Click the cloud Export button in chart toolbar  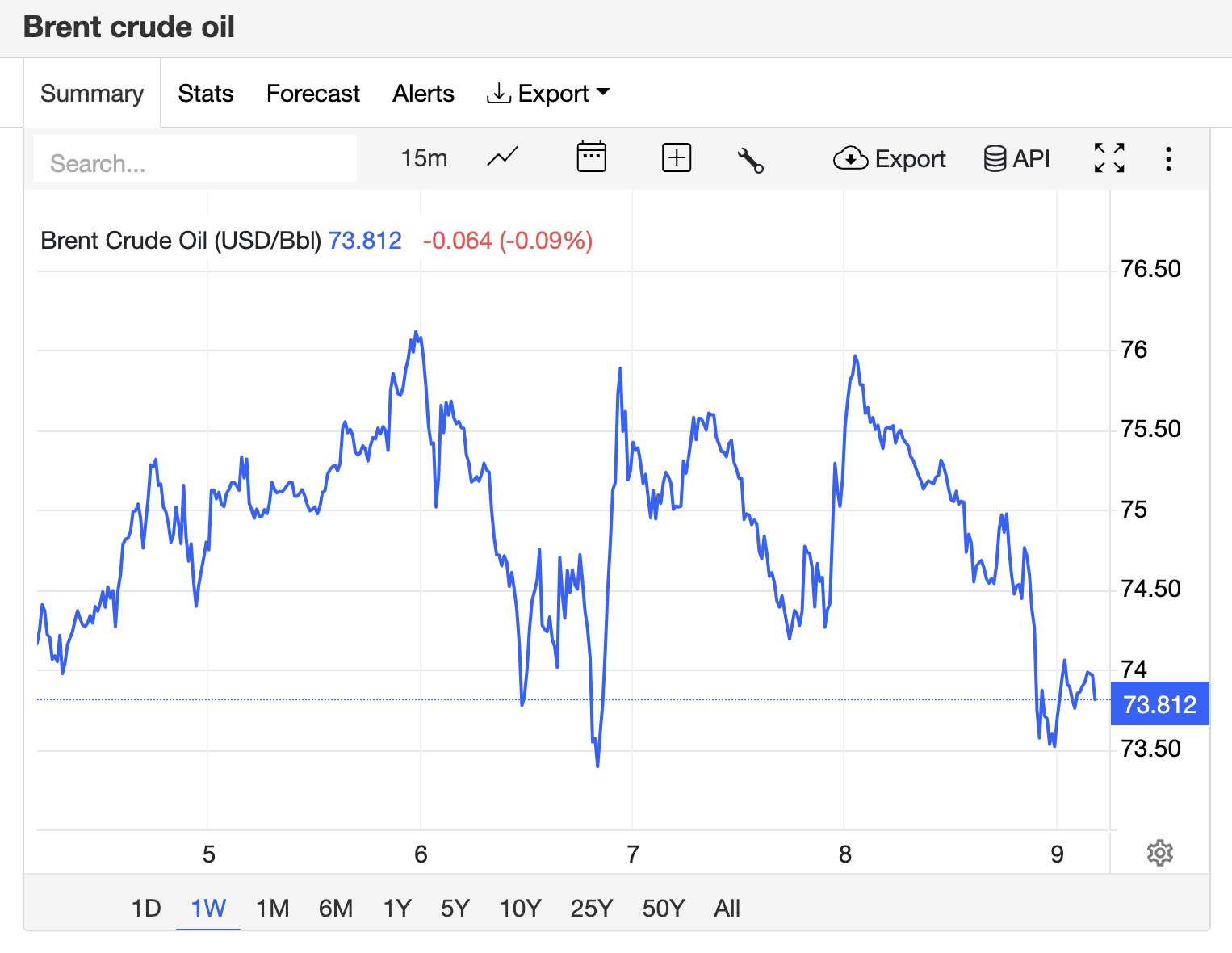coord(889,158)
